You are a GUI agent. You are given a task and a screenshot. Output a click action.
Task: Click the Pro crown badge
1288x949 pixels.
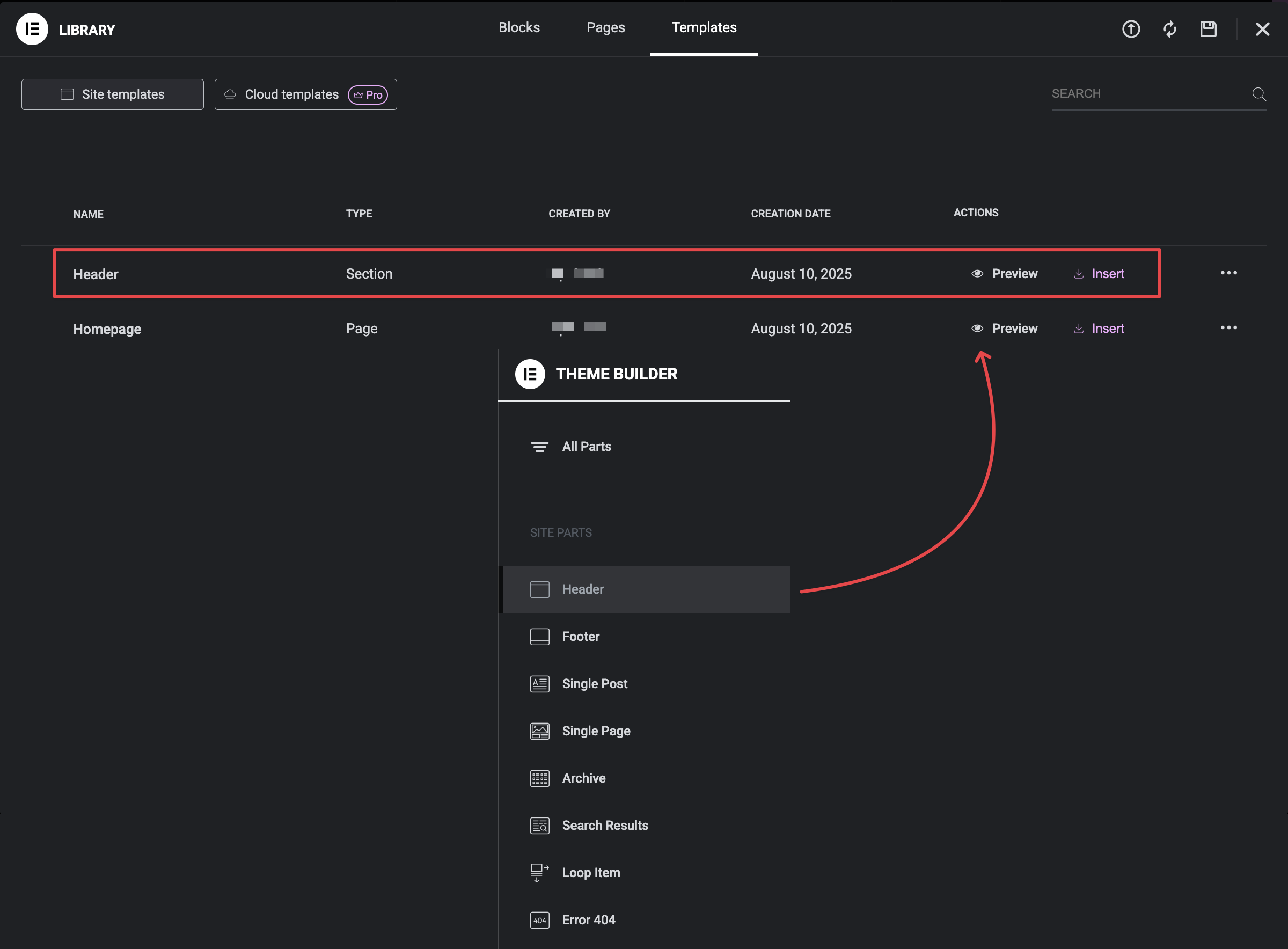coord(368,95)
